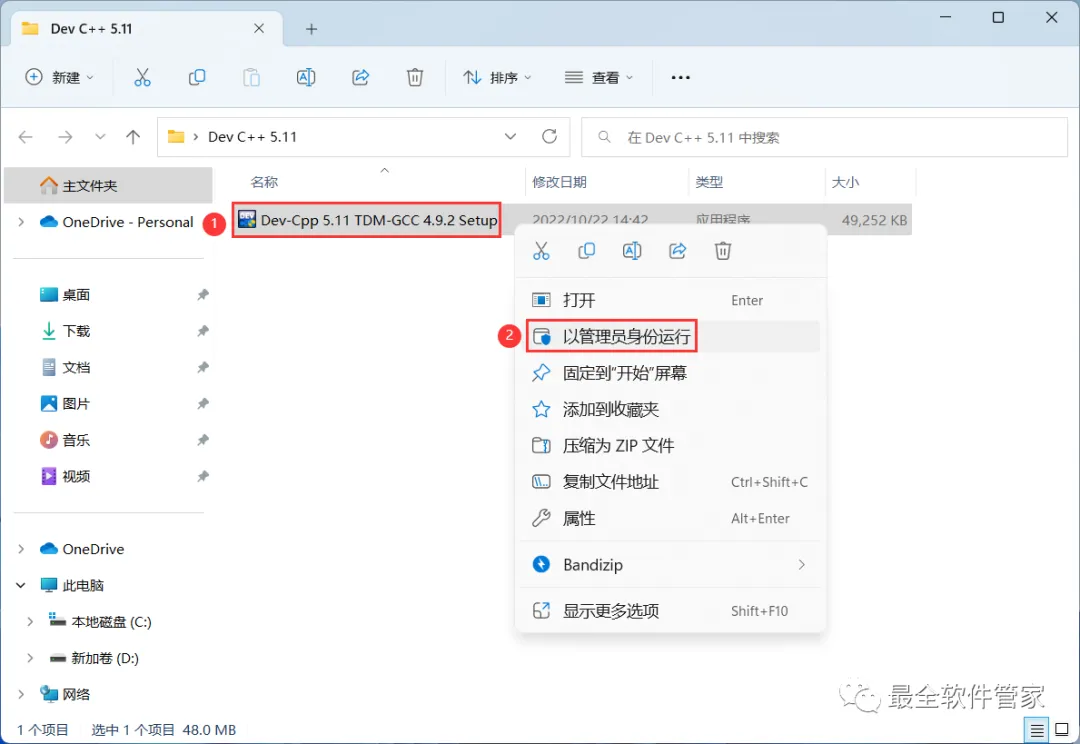Sort by the 类型 column header

(709, 183)
